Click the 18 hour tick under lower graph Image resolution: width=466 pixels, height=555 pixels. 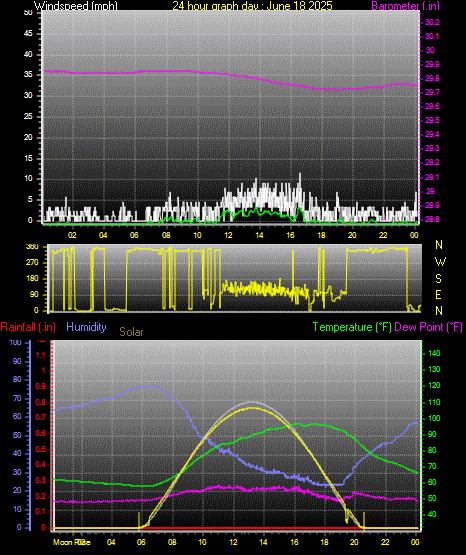324,542
